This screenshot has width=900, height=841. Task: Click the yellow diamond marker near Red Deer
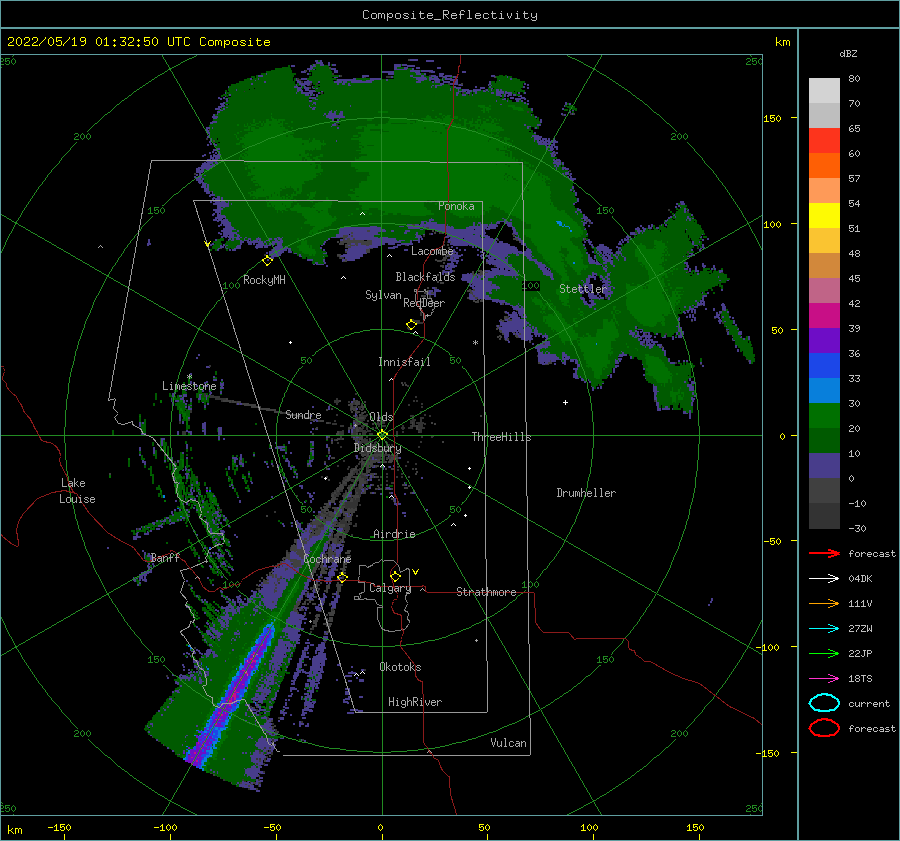[x=412, y=325]
